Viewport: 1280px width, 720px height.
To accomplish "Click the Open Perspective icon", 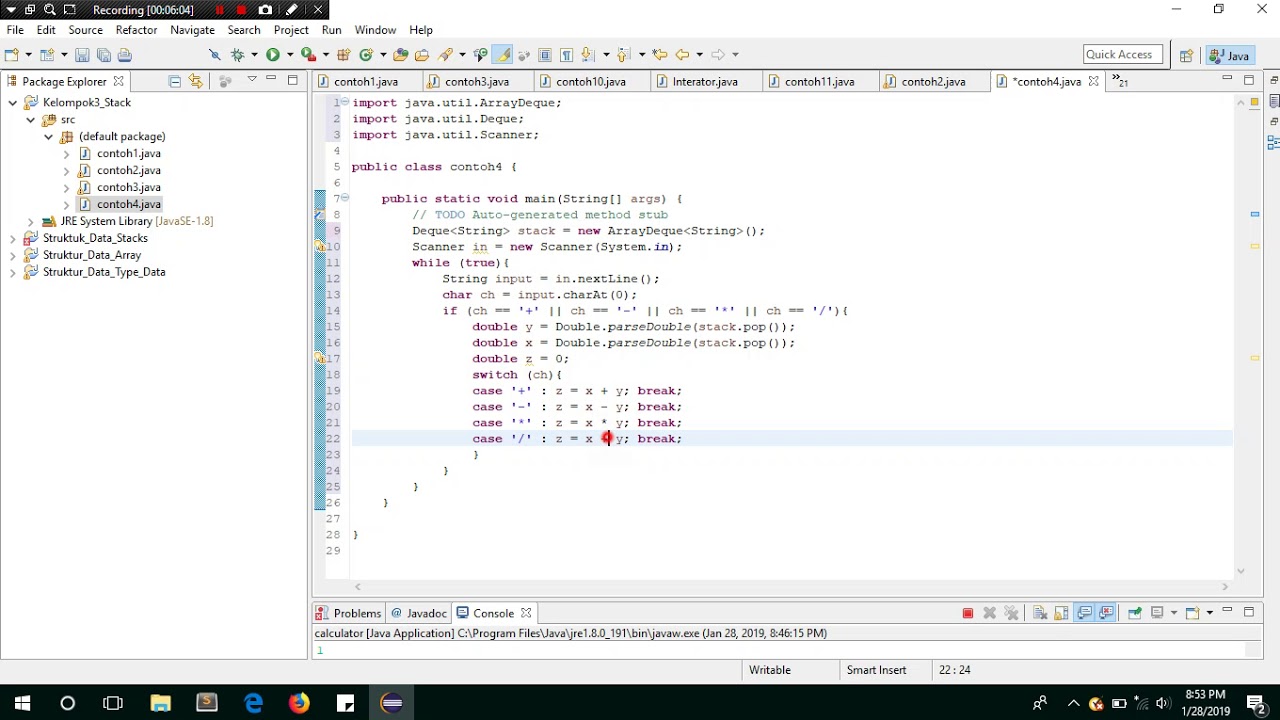I will pyautogui.click(x=1186, y=55).
